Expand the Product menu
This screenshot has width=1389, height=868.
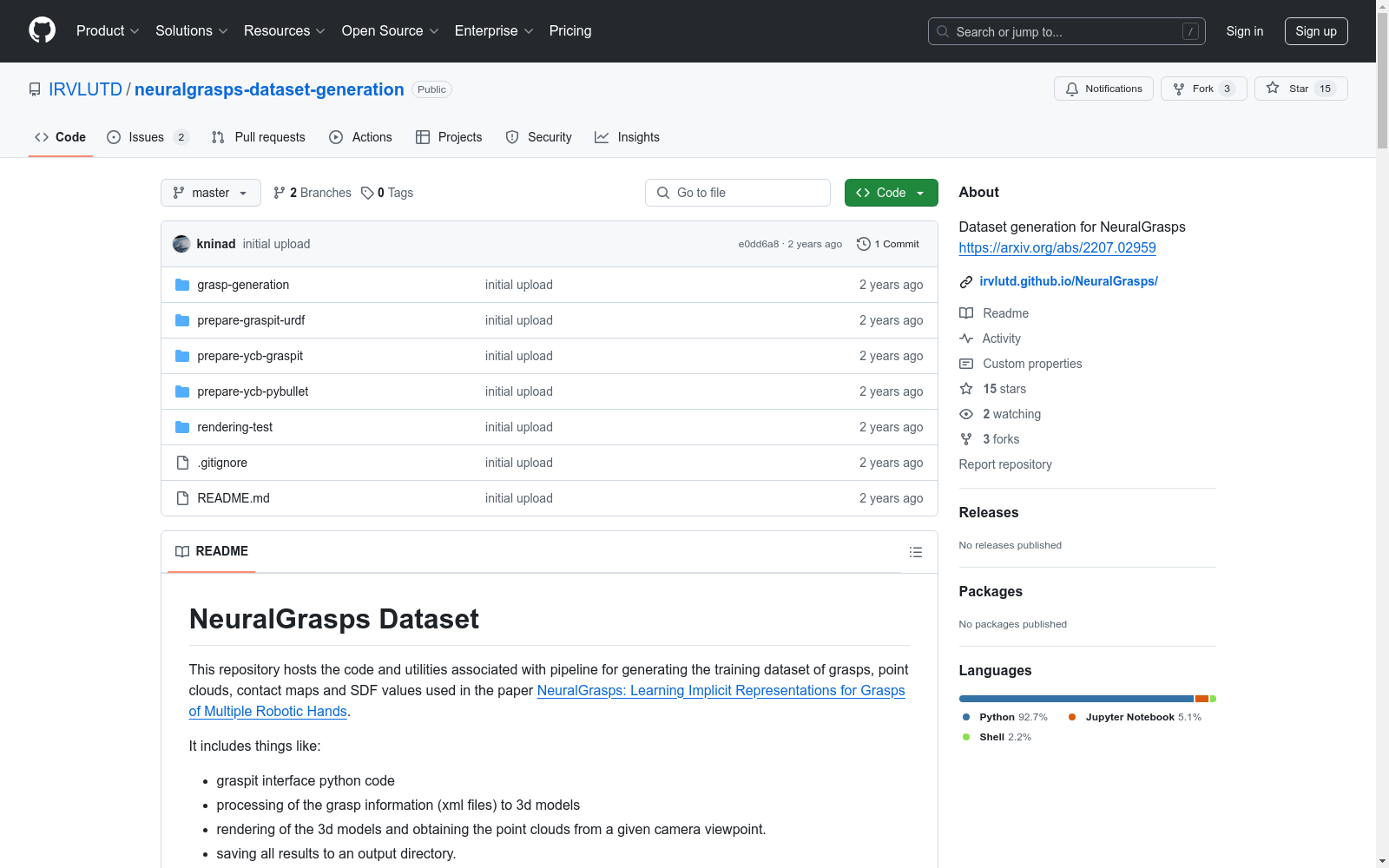coord(108,31)
